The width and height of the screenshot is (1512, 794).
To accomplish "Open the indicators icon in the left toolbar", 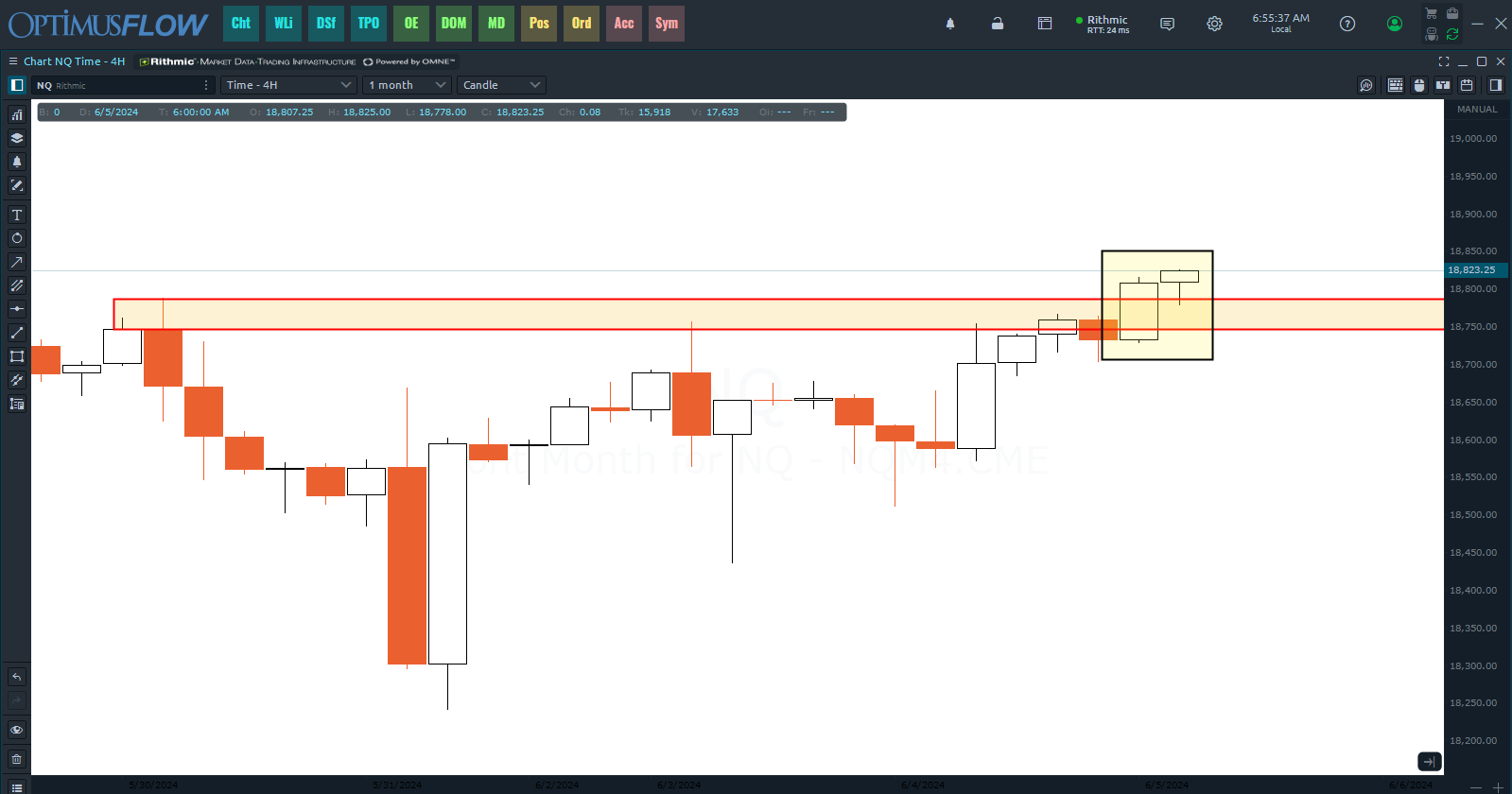I will point(16,114).
